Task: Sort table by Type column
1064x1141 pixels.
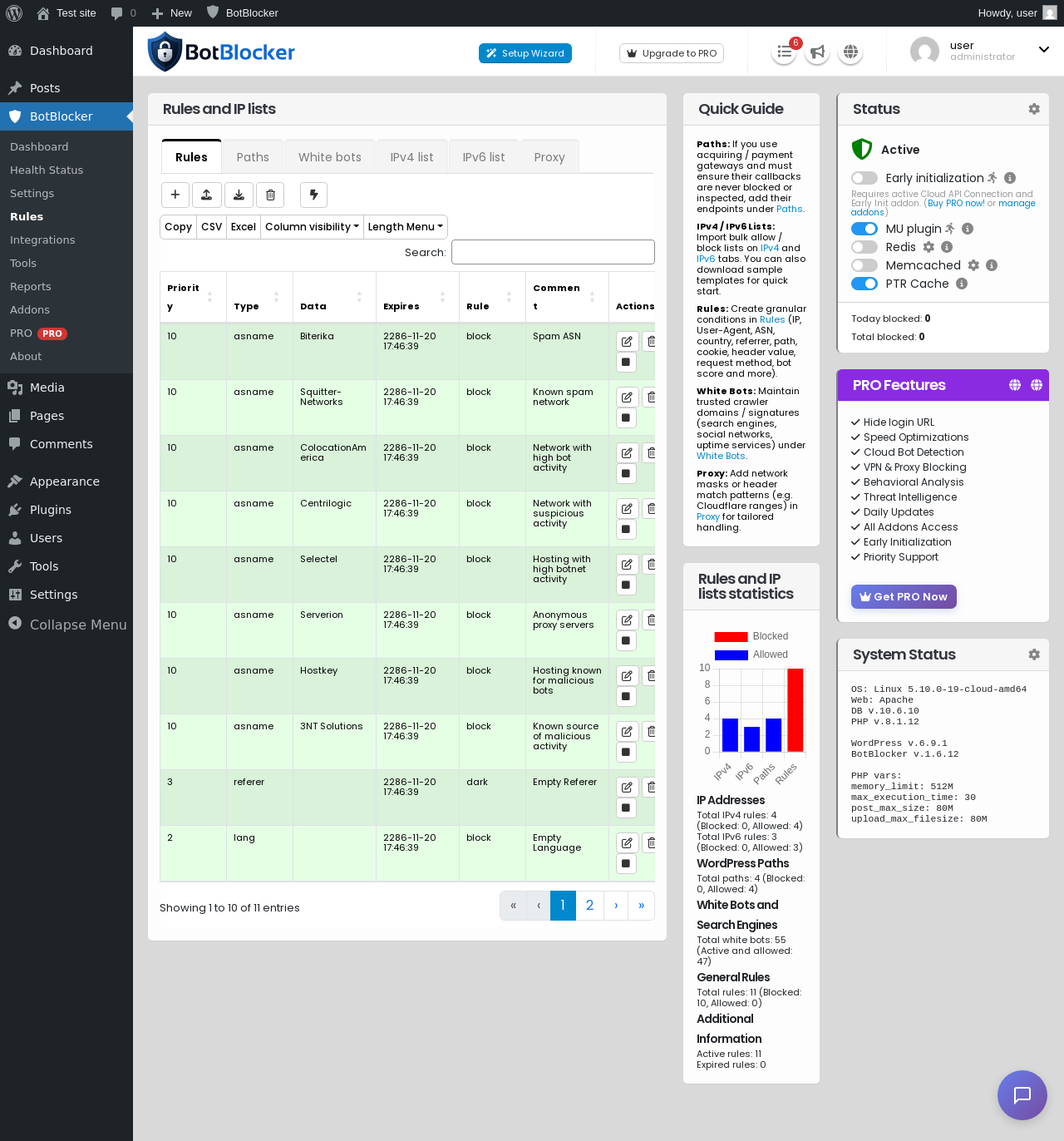Action: pos(259,297)
